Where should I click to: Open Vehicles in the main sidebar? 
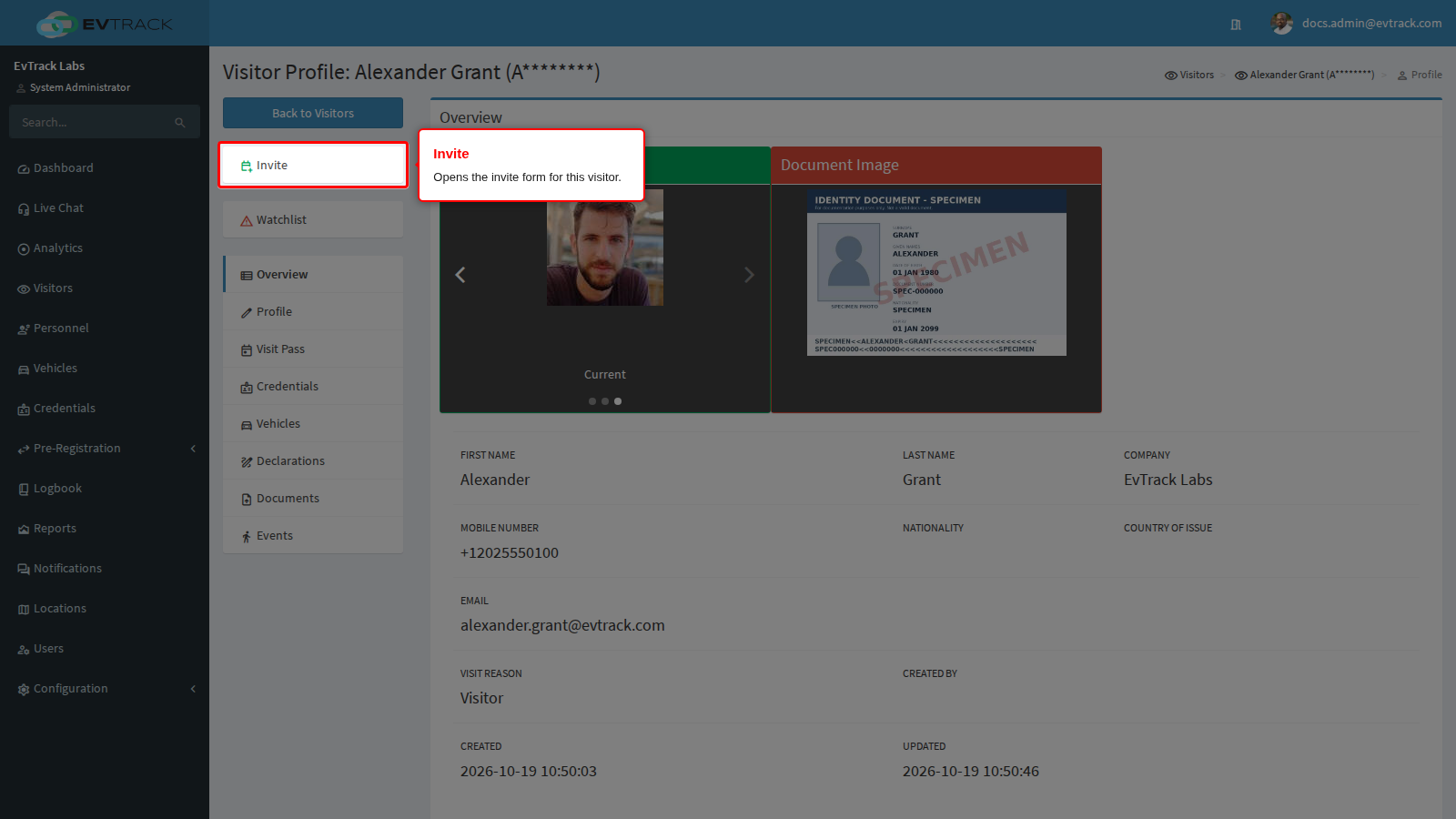coord(105,369)
